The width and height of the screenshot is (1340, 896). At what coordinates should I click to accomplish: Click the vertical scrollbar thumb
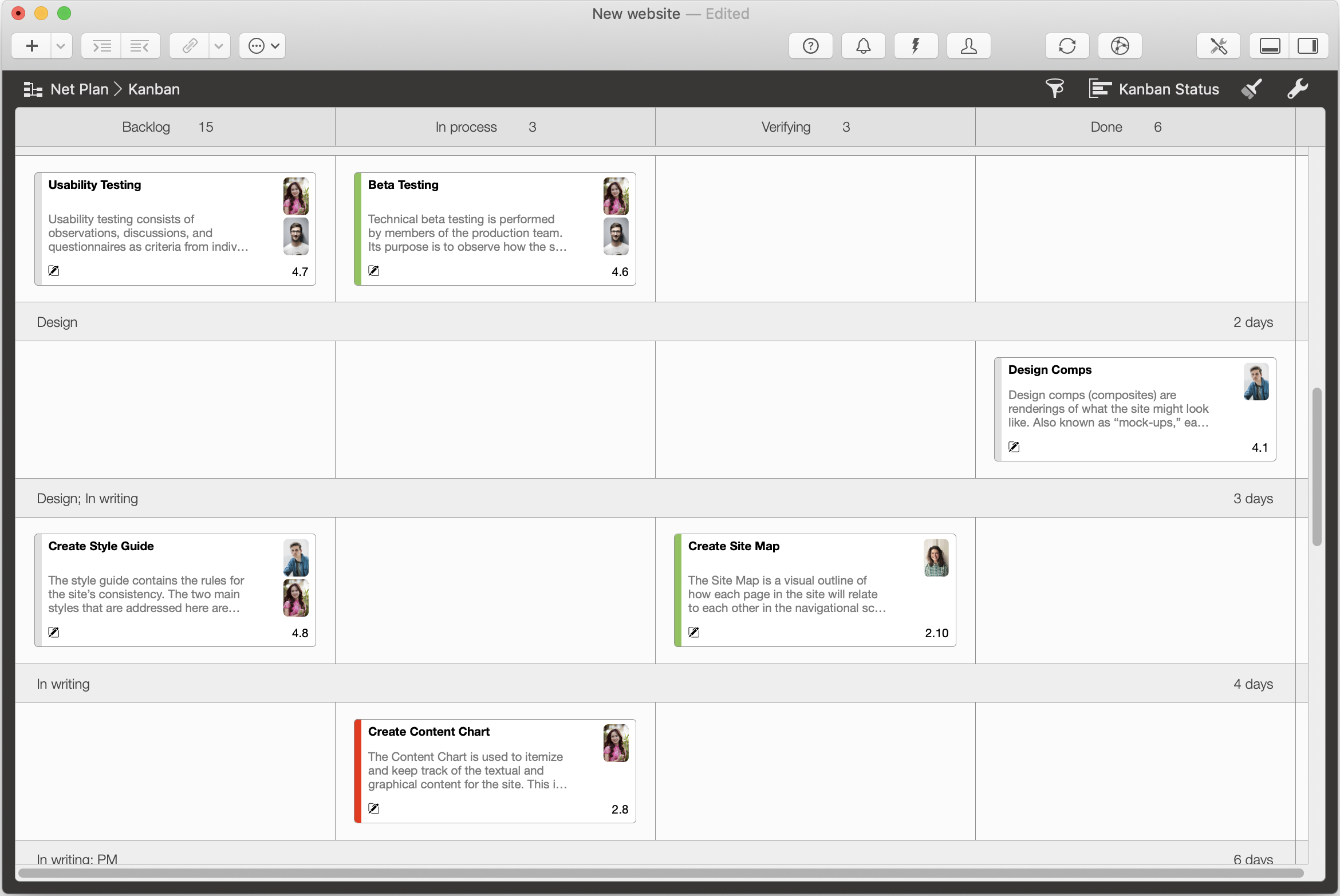click(1317, 467)
